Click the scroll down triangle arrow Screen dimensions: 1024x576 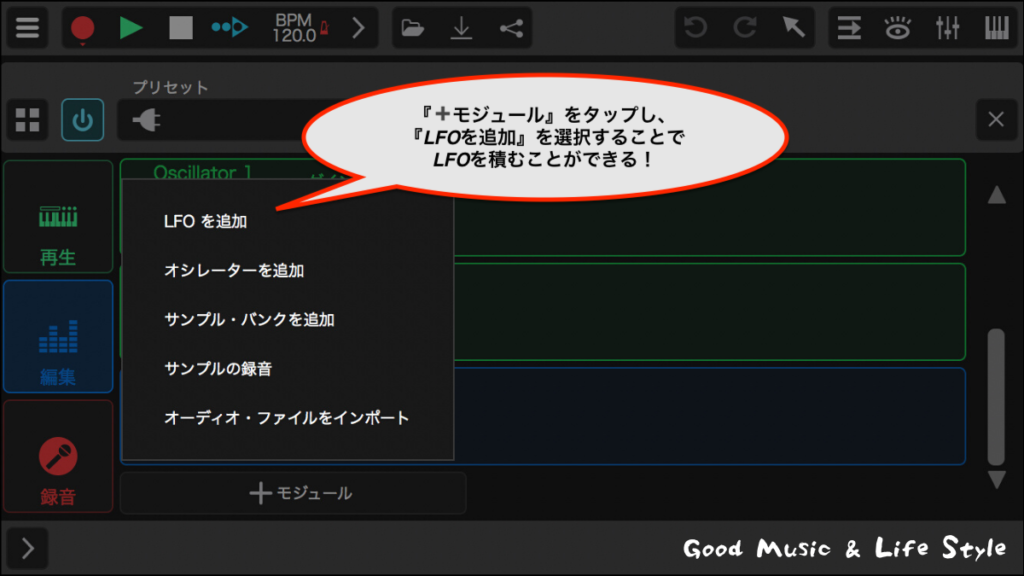point(997,480)
